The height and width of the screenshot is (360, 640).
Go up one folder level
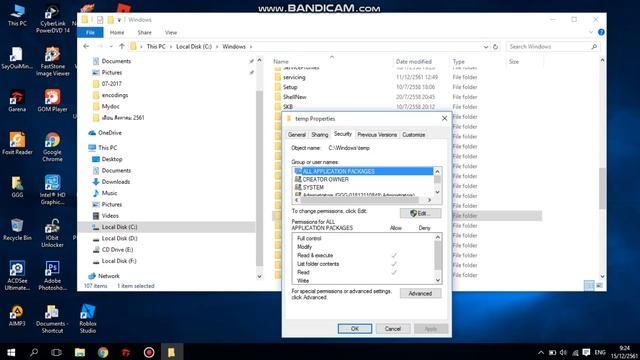[x=122, y=47]
